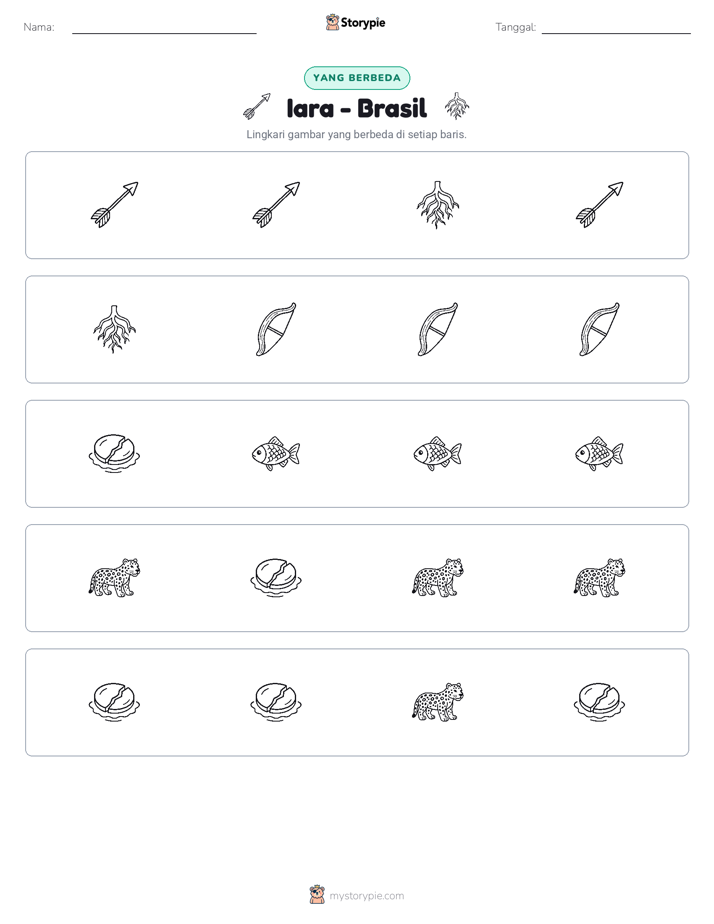Click the small arrow icon beside the title
This screenshot has width=714, height=924.
(x=257, y=106)
